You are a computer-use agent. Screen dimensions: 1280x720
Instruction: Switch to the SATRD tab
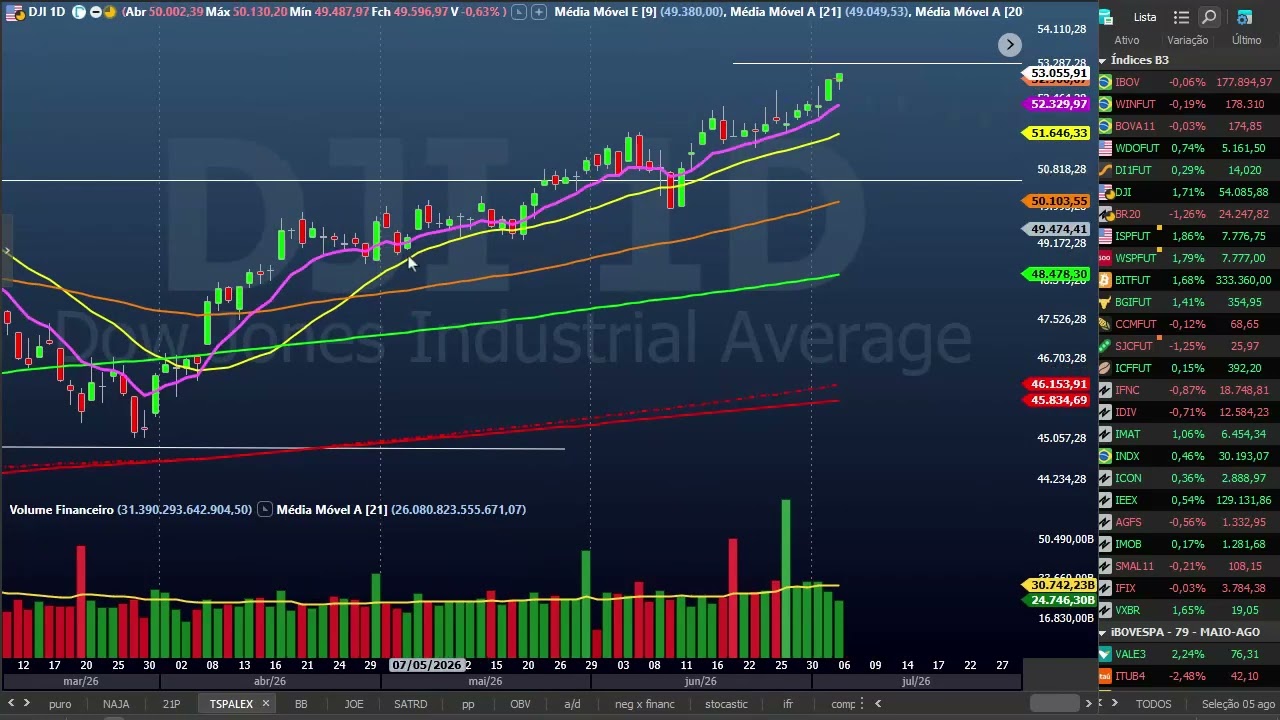(410, 704)
